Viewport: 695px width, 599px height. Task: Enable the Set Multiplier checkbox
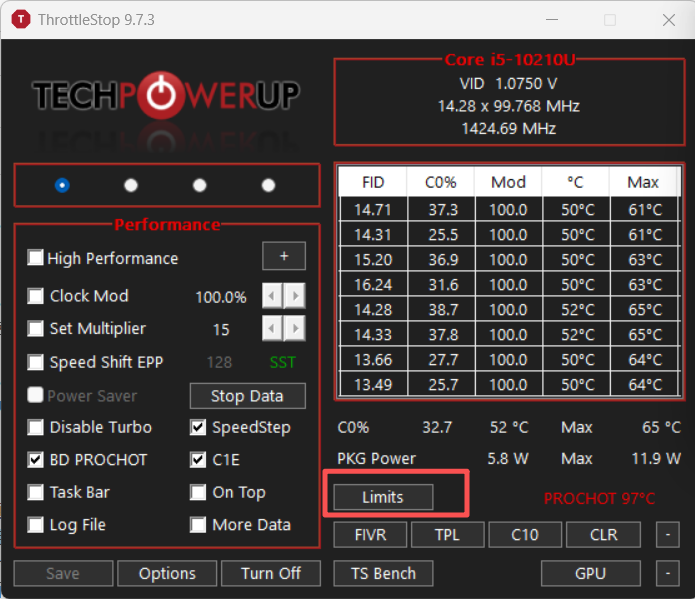[35, 329]
